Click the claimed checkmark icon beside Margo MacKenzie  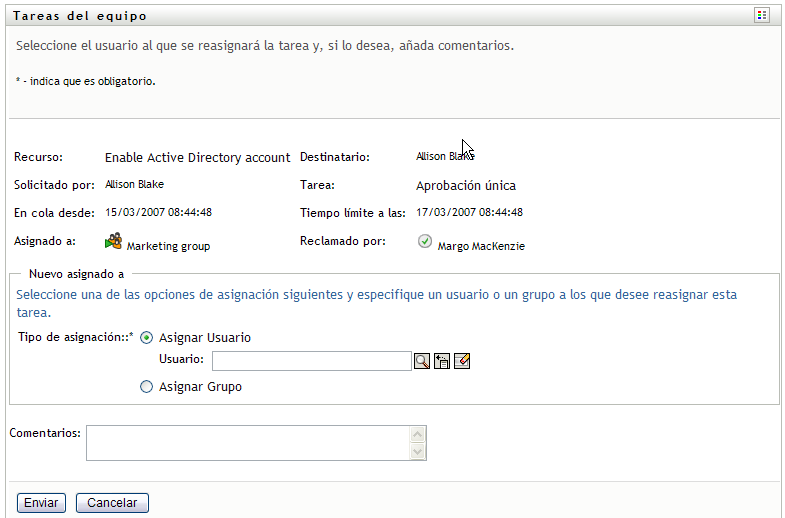tap(425, 241)
